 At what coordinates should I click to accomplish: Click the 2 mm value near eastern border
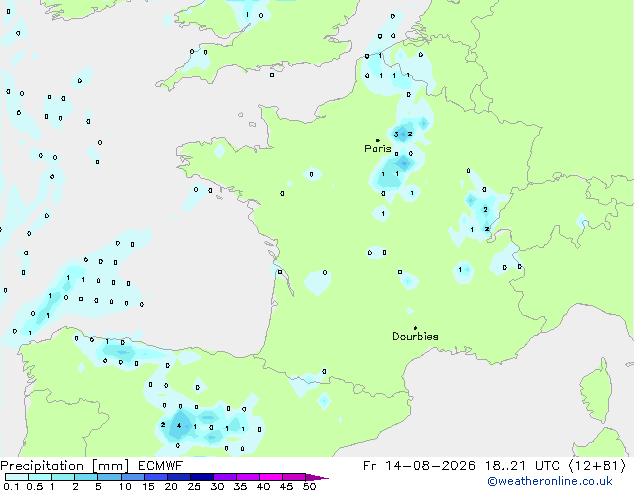(485, 209)
